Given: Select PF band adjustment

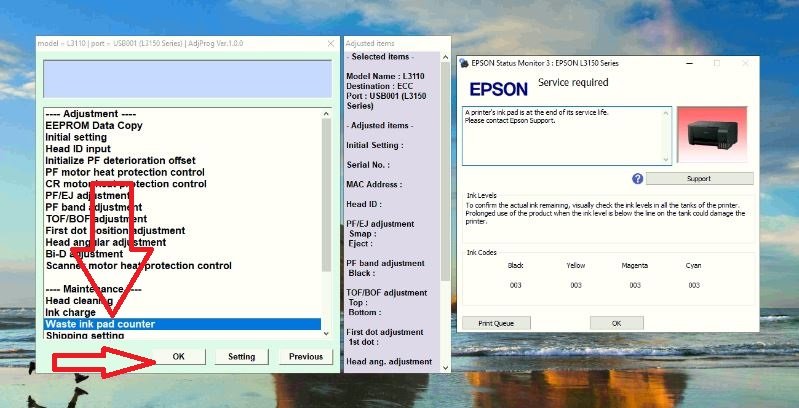Looking at the screenshot, I should [94, 207].
